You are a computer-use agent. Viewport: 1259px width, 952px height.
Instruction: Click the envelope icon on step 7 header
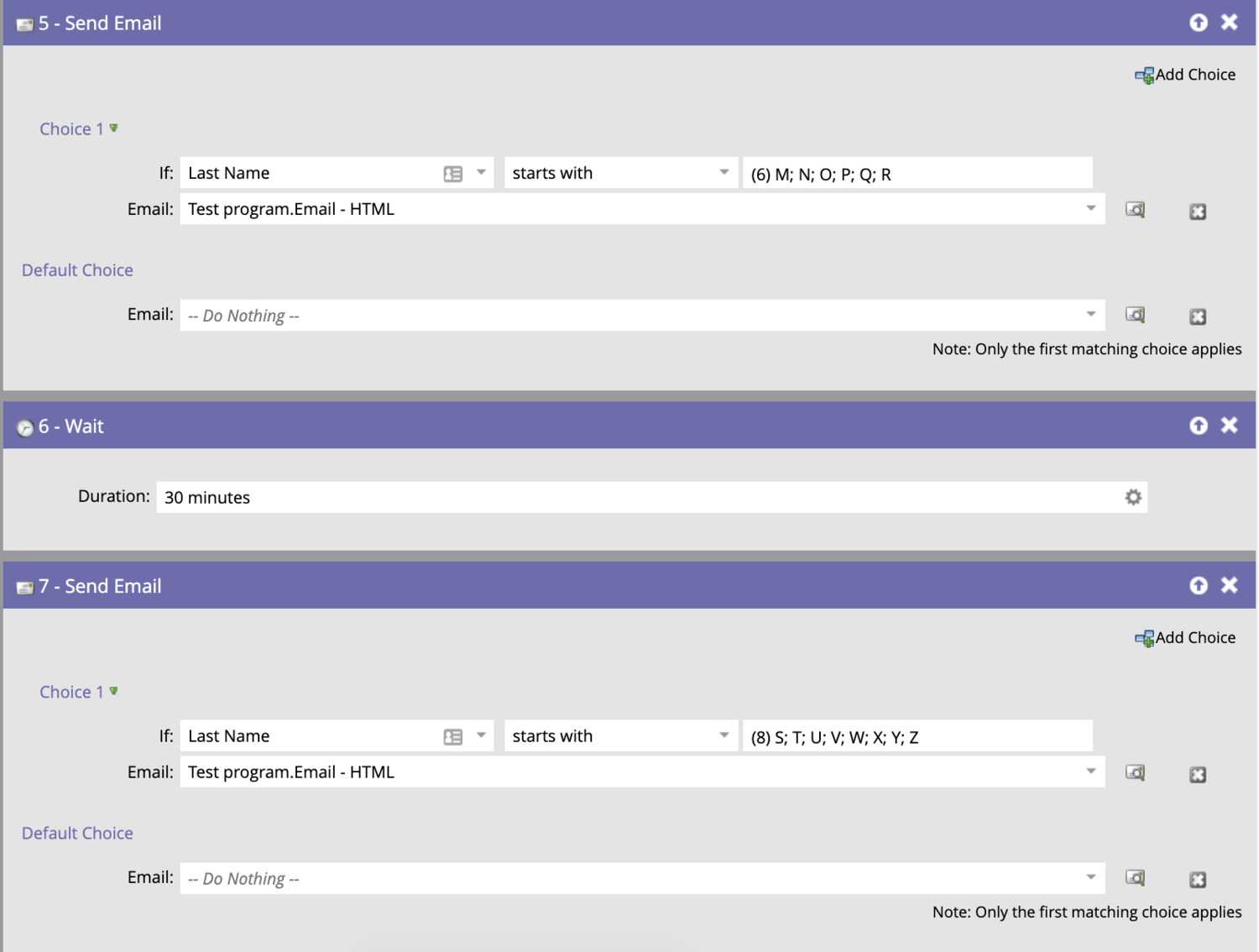[25, 588]
